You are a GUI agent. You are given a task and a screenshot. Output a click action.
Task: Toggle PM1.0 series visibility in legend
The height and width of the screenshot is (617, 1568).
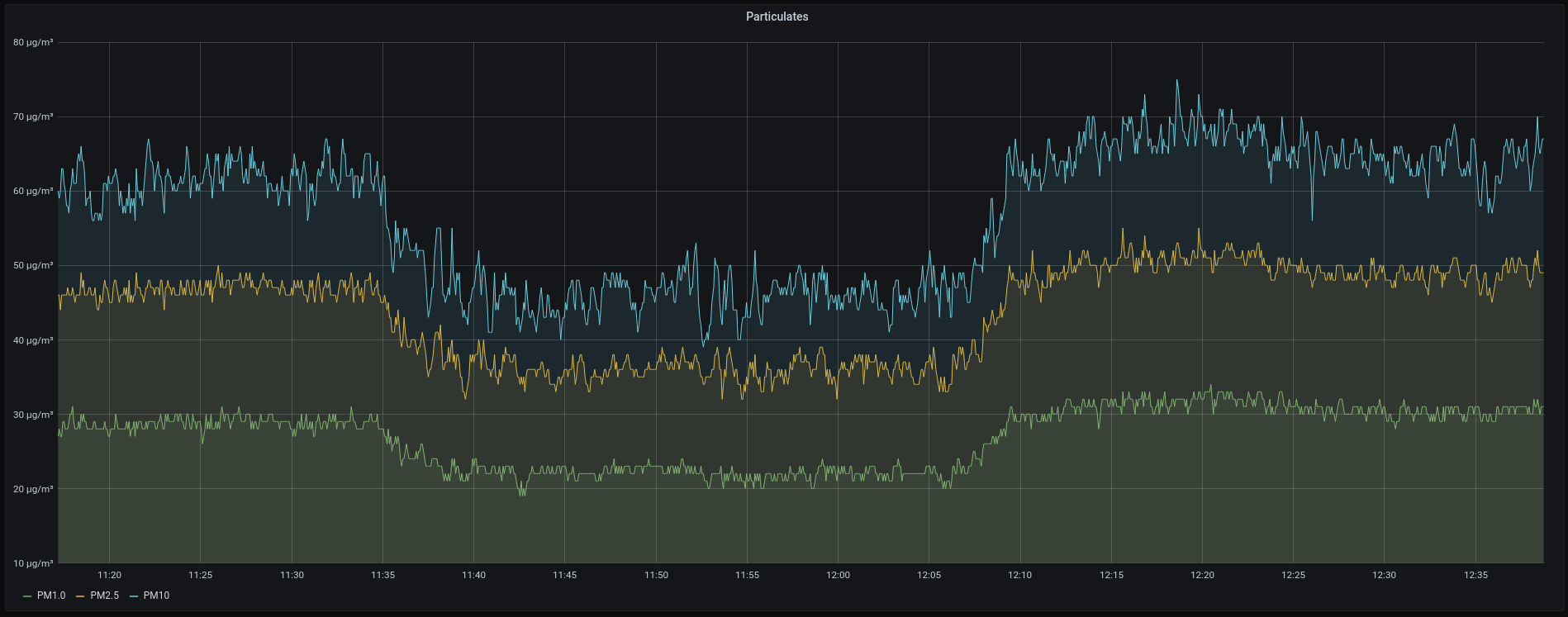tap(51, 596)
